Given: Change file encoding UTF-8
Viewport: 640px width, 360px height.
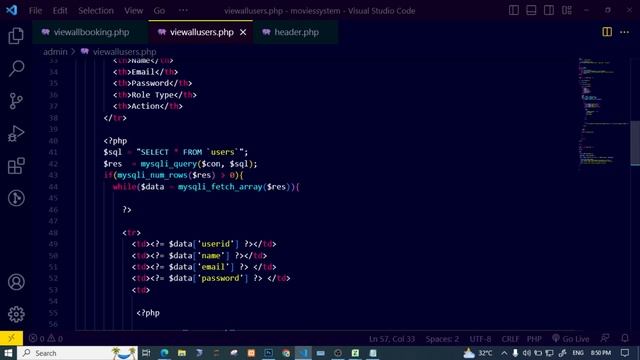Looking at the screenshot, I should (480, 339).
